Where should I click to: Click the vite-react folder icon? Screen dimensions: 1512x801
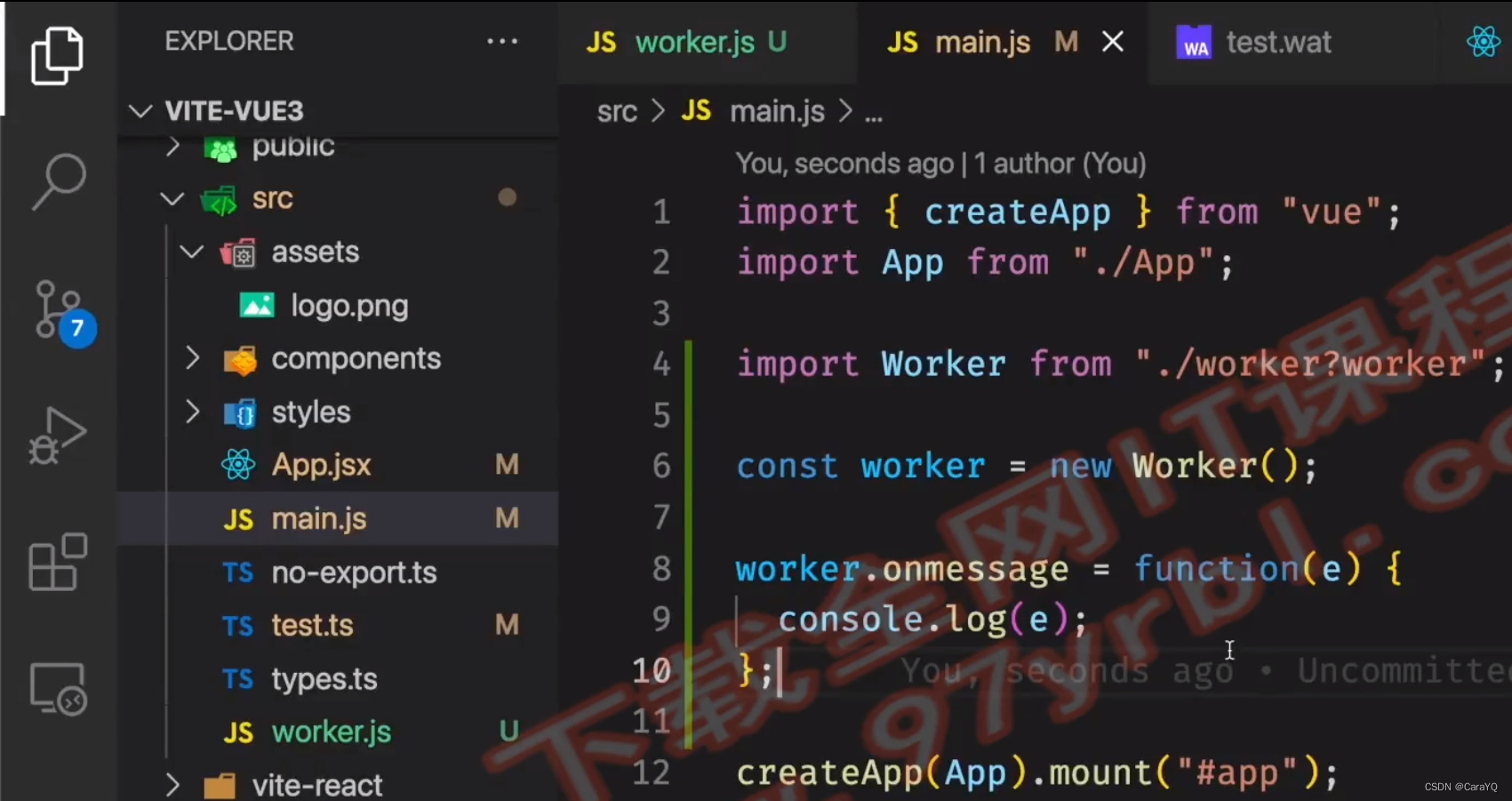click(220, 787)
